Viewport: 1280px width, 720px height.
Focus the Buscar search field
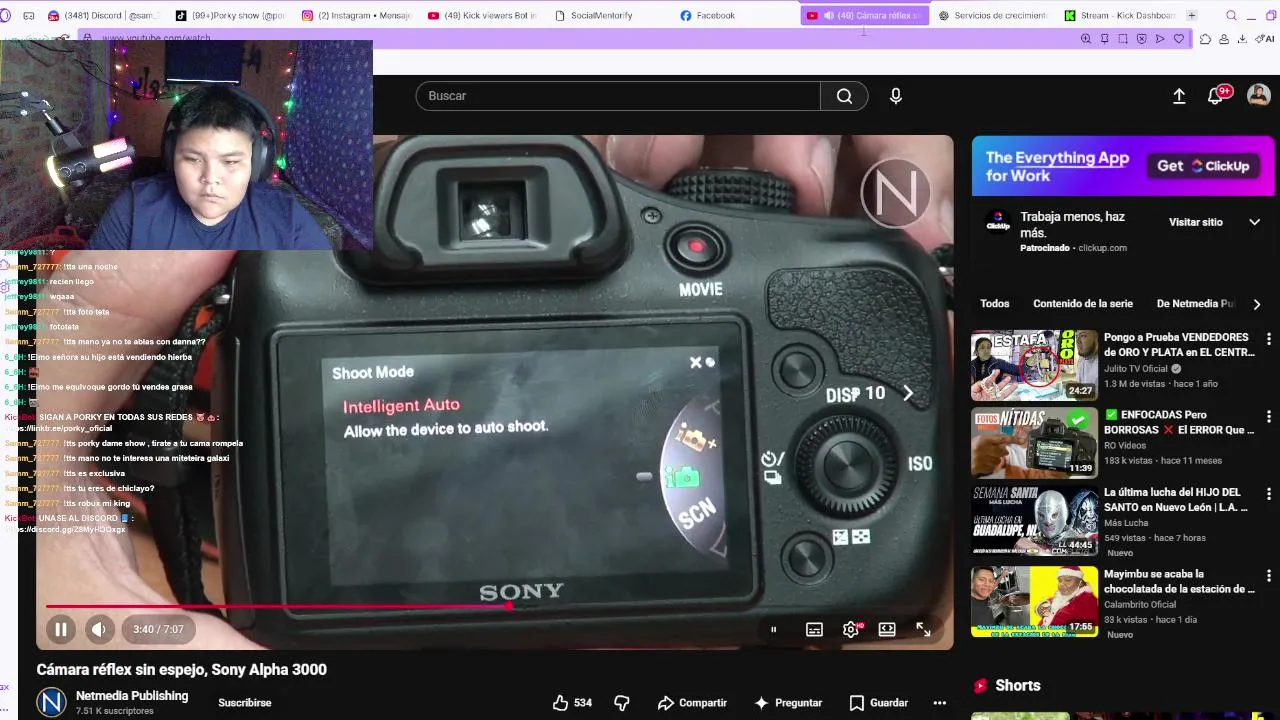point(618,96)
